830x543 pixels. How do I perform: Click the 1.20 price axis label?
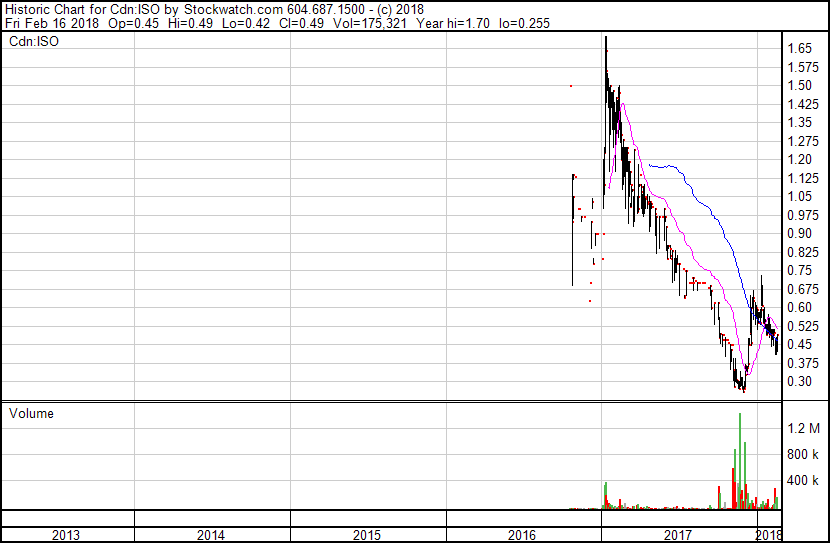(x=799, y=159)
